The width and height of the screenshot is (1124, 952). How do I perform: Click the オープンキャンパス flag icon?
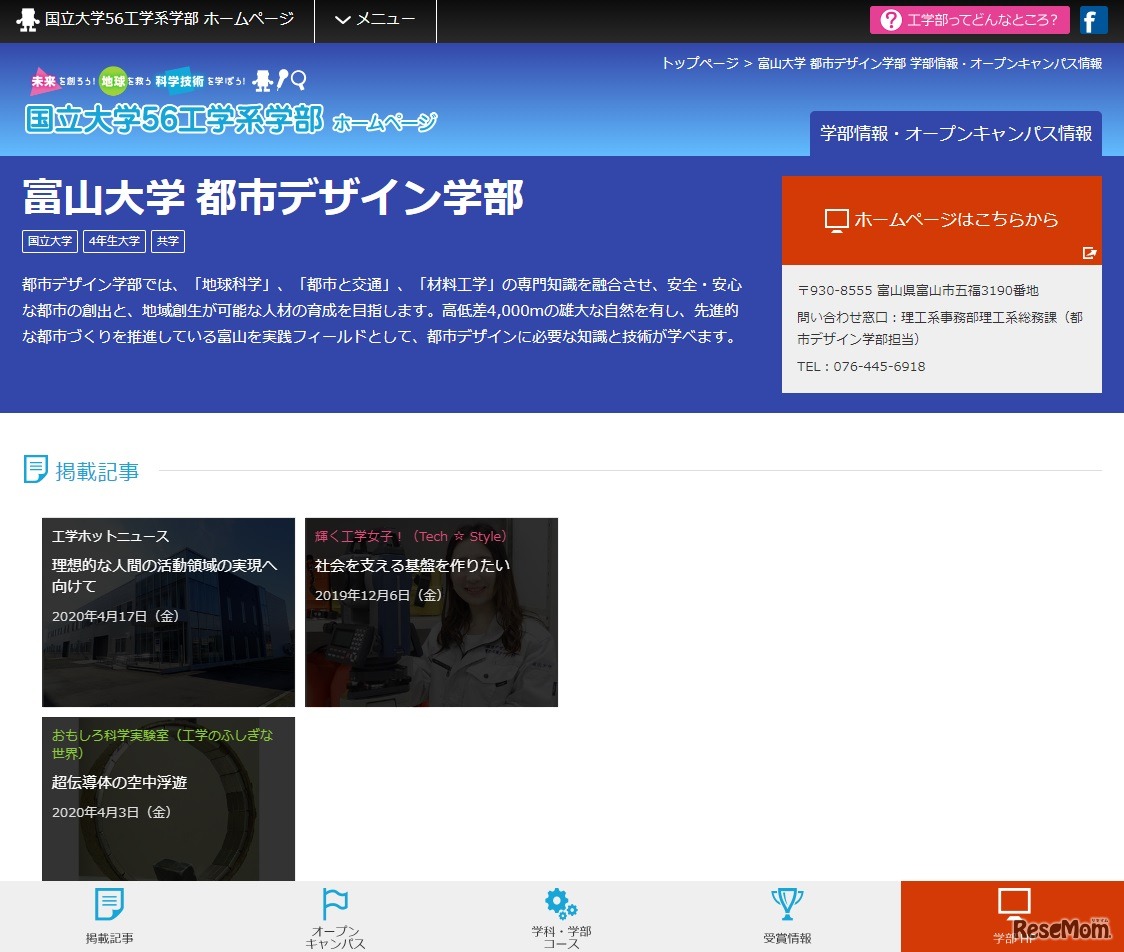pos(335,904)
